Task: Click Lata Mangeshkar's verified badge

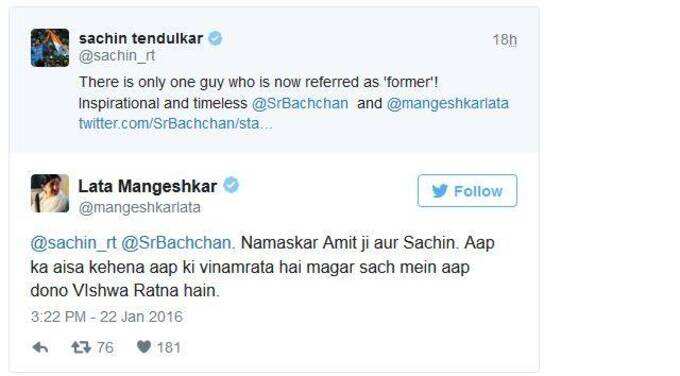Action: click(231, 185)
